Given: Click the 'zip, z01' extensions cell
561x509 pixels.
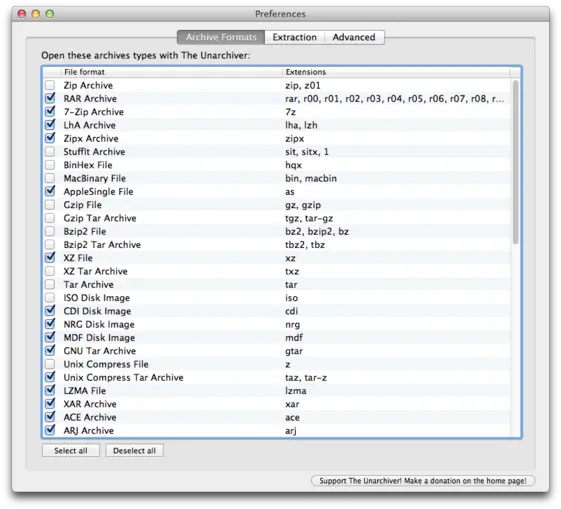Looking at the screenshot, I should pyautogui.click(x=303, y=85).
